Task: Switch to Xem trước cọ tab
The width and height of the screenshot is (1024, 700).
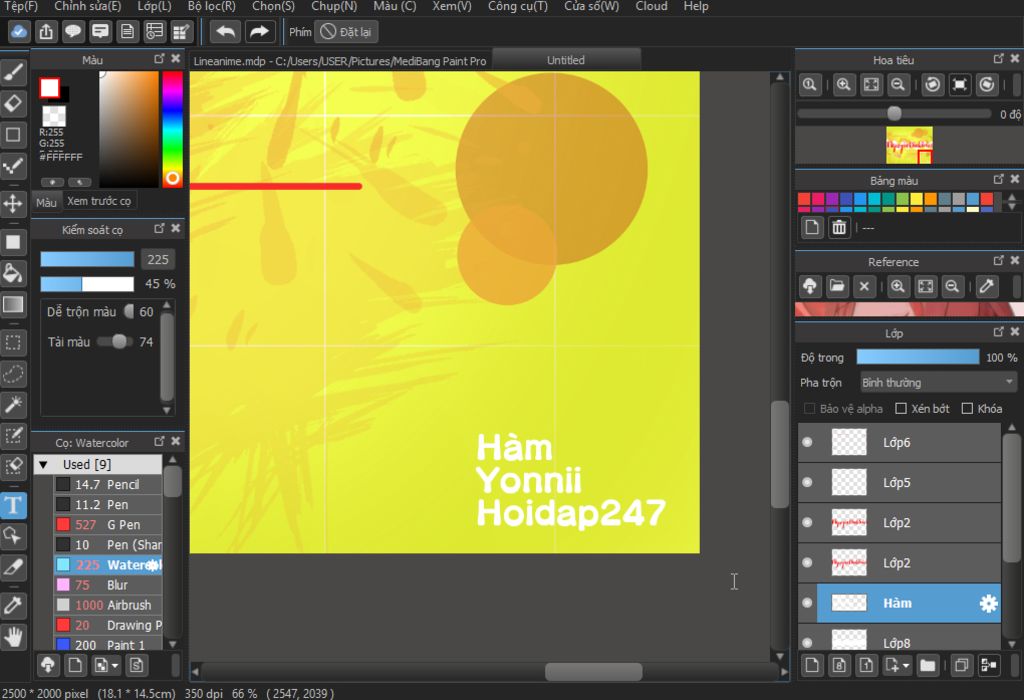Action: tap(99, 201)
